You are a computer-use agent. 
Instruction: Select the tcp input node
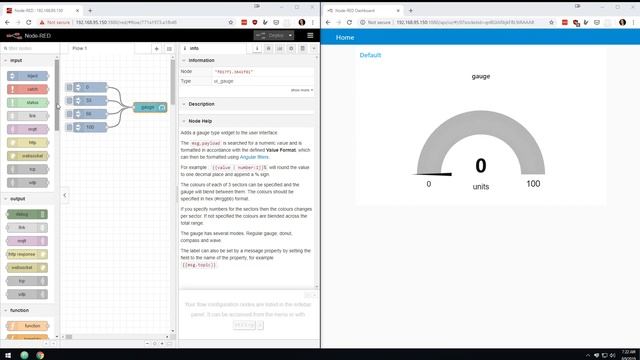[28, 169]
